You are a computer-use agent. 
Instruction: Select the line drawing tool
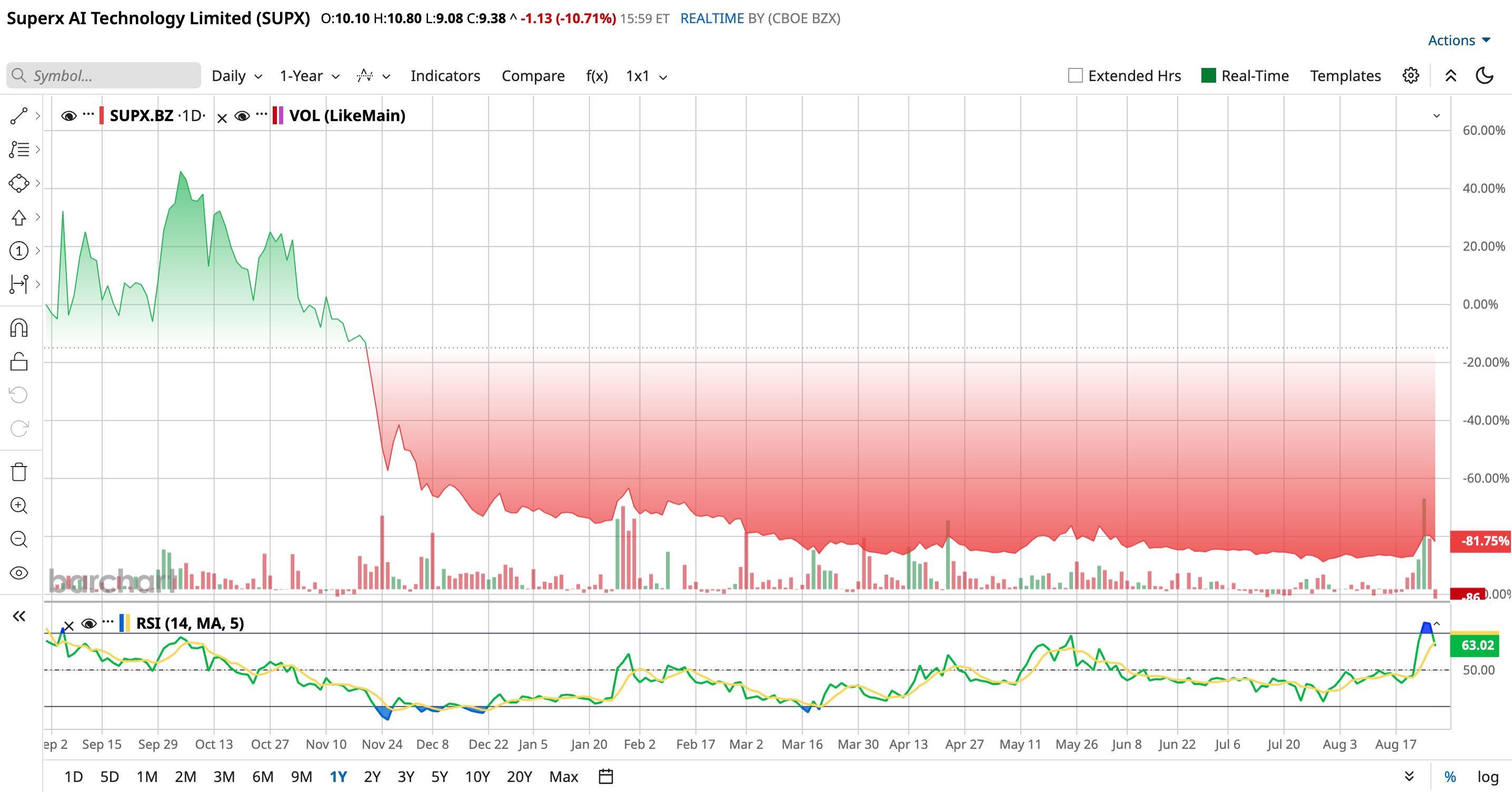19,116
